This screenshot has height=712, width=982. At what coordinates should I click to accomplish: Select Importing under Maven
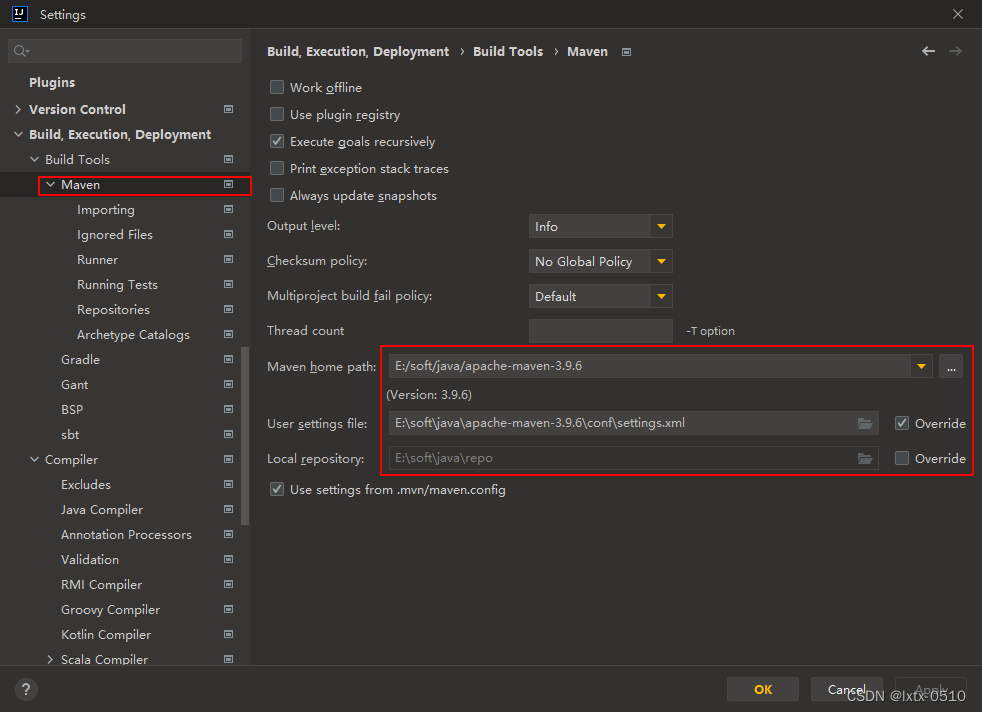click(x=106, y=210)
